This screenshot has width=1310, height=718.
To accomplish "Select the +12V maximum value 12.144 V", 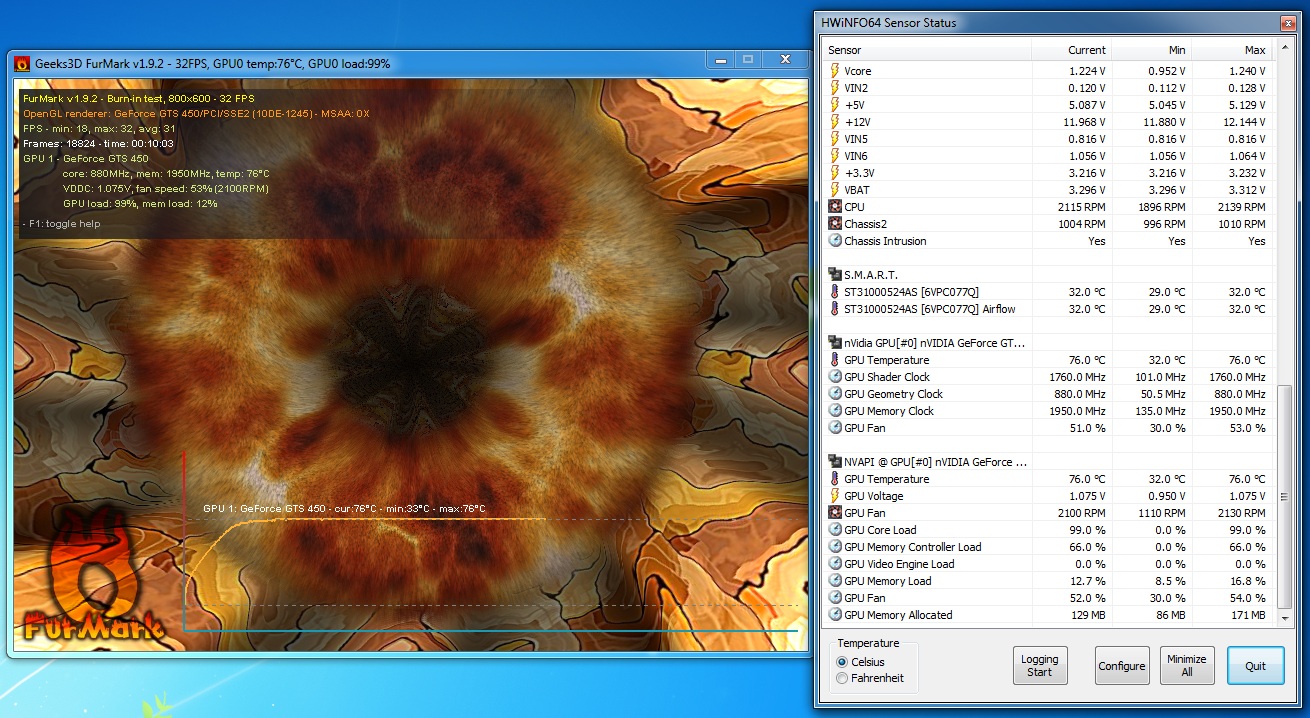I will tap(1243, 122).
